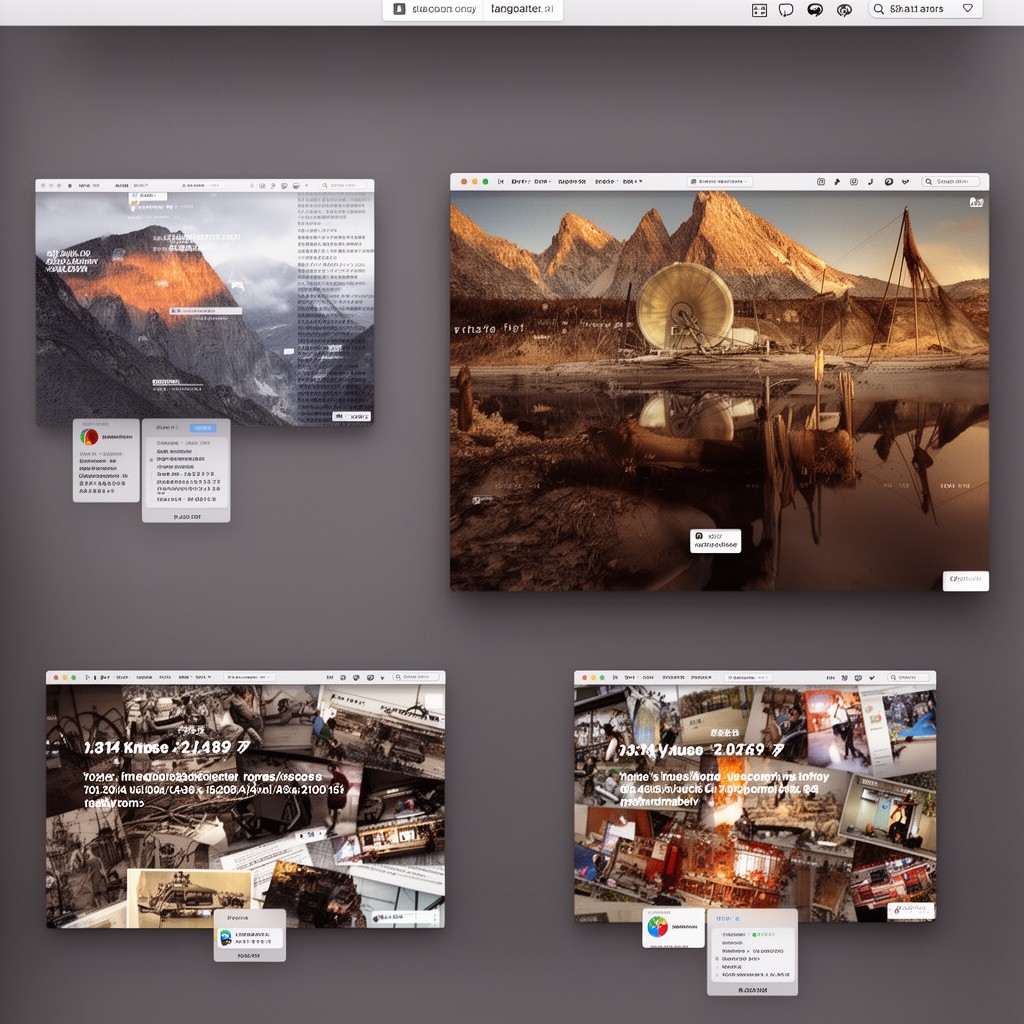Click the small icon at left edge of landscape lake

click(x=477, y=500)
